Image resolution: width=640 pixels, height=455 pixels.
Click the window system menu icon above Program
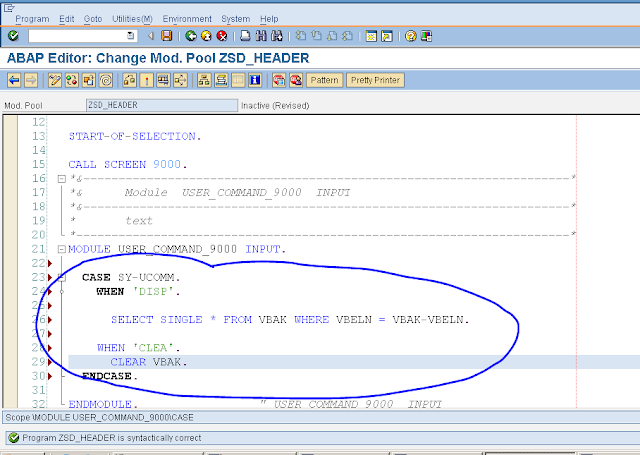click(9, 7)
